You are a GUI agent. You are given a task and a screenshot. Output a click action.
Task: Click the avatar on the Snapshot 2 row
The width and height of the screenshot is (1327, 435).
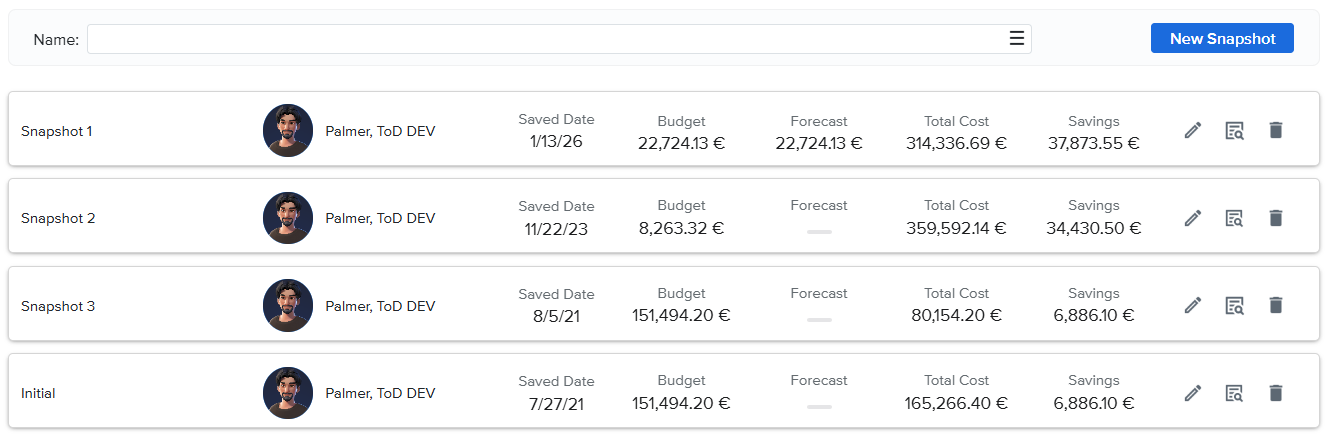(288, 218)
